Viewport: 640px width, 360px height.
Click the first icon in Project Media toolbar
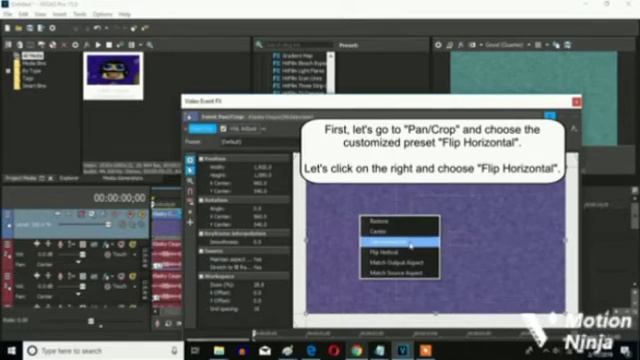(x=8, y=45)
